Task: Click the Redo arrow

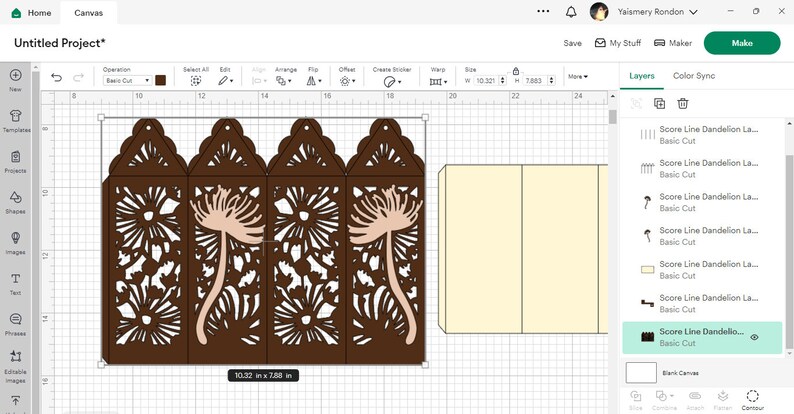Action: (78, 77)
